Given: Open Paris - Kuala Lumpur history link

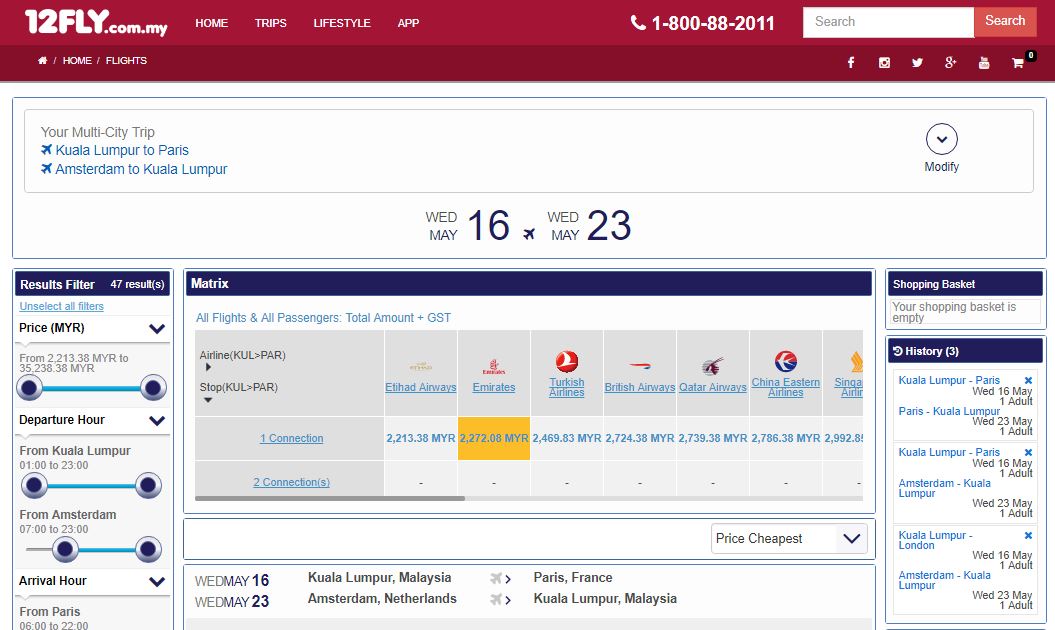Looking at the screenshot, I should coord(949,411).
